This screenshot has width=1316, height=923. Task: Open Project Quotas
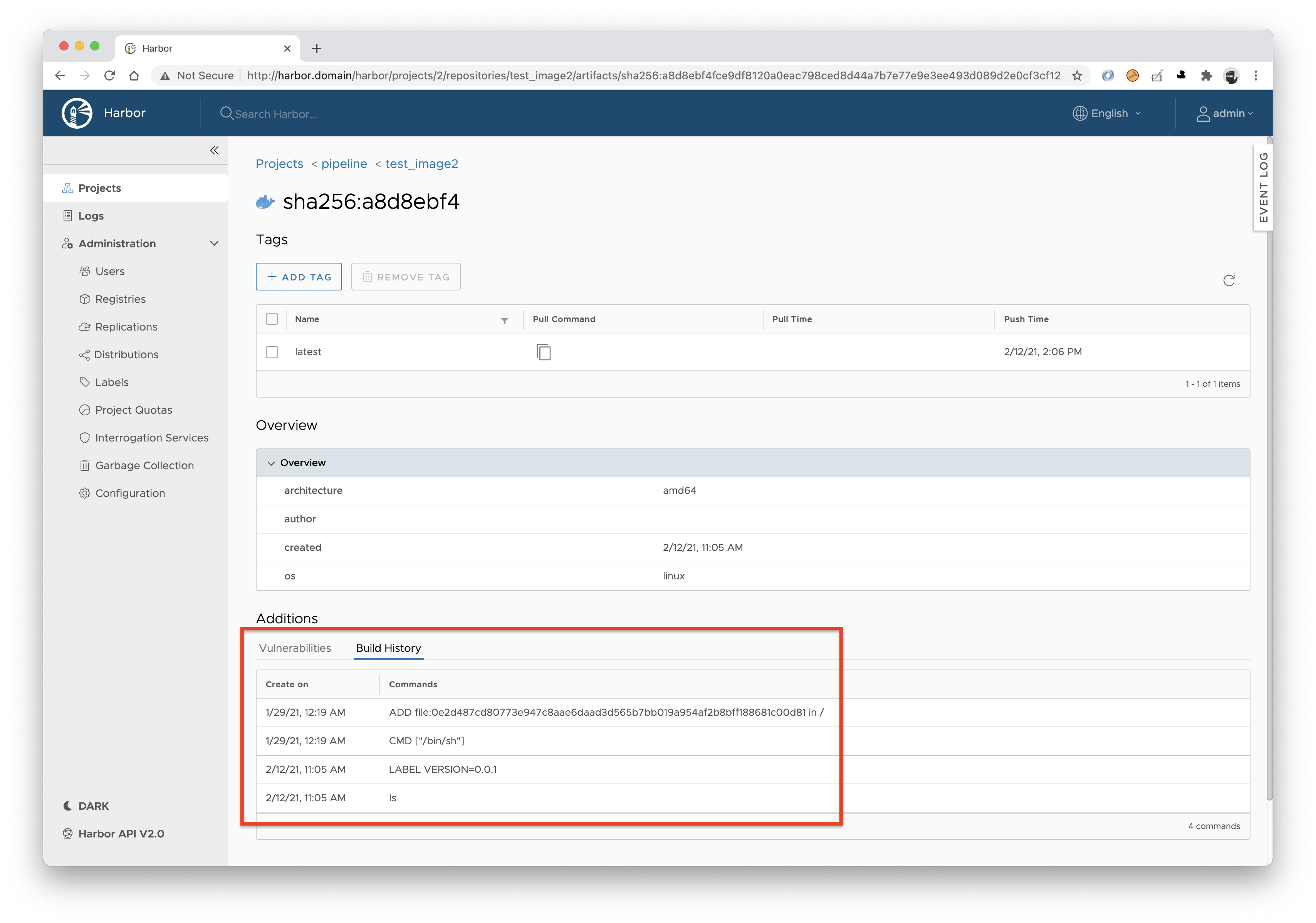click(x=134, y=410)
